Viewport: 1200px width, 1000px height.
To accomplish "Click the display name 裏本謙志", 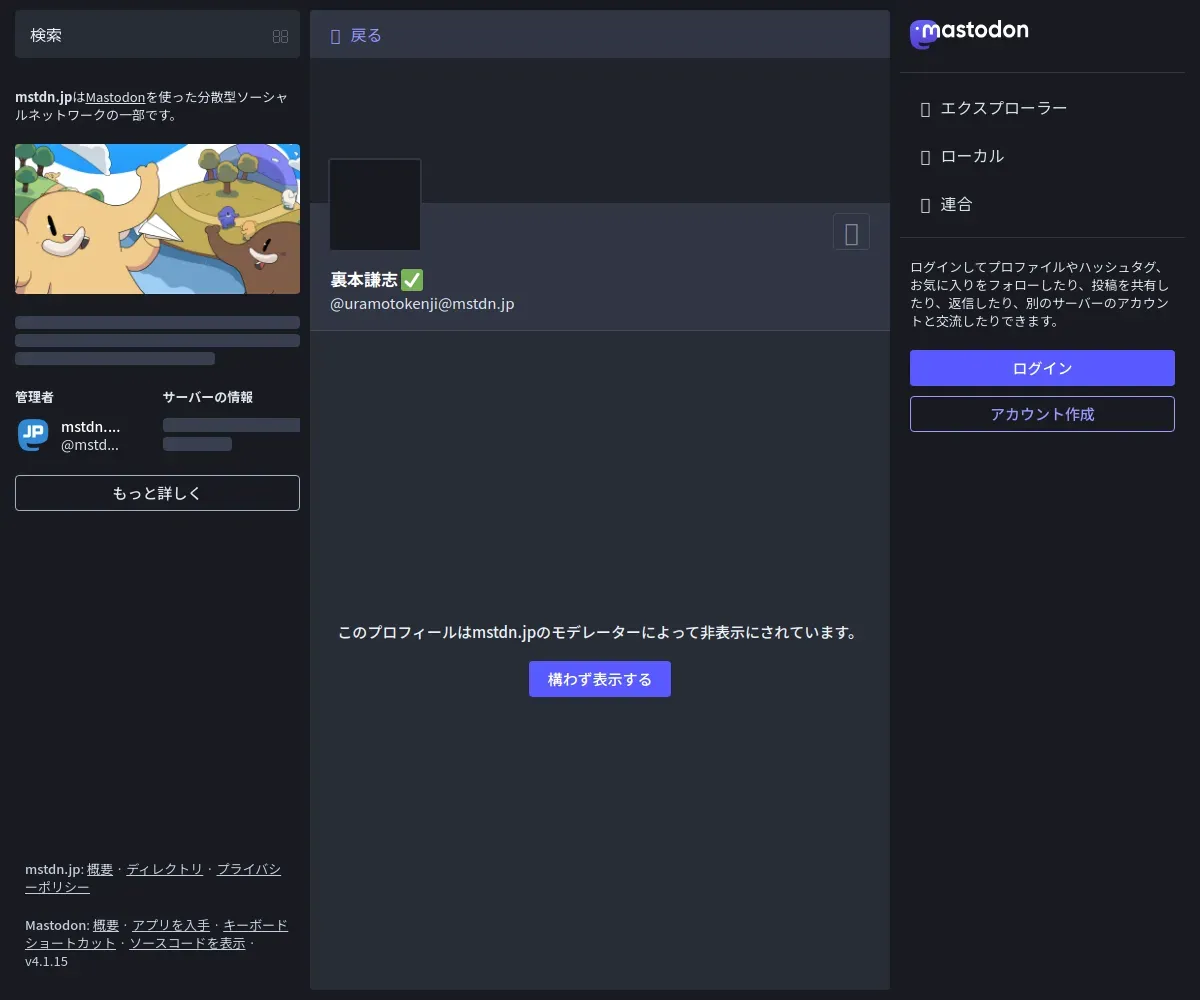I will pyautogui.click(x=364, y=279).
